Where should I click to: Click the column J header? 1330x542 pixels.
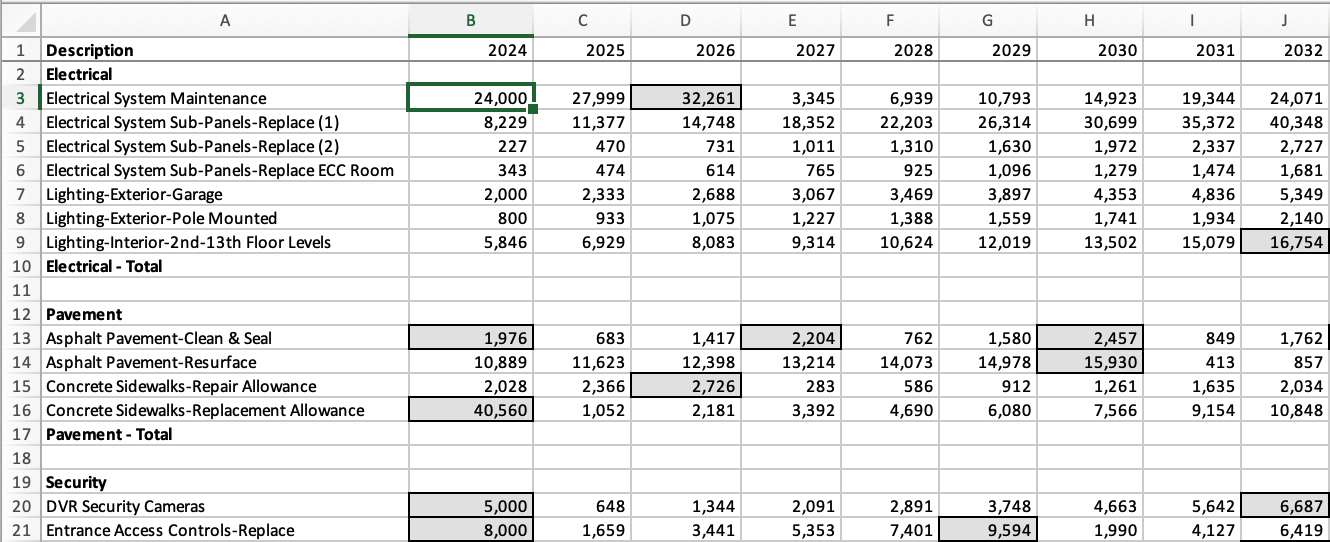click(1288, 21)
